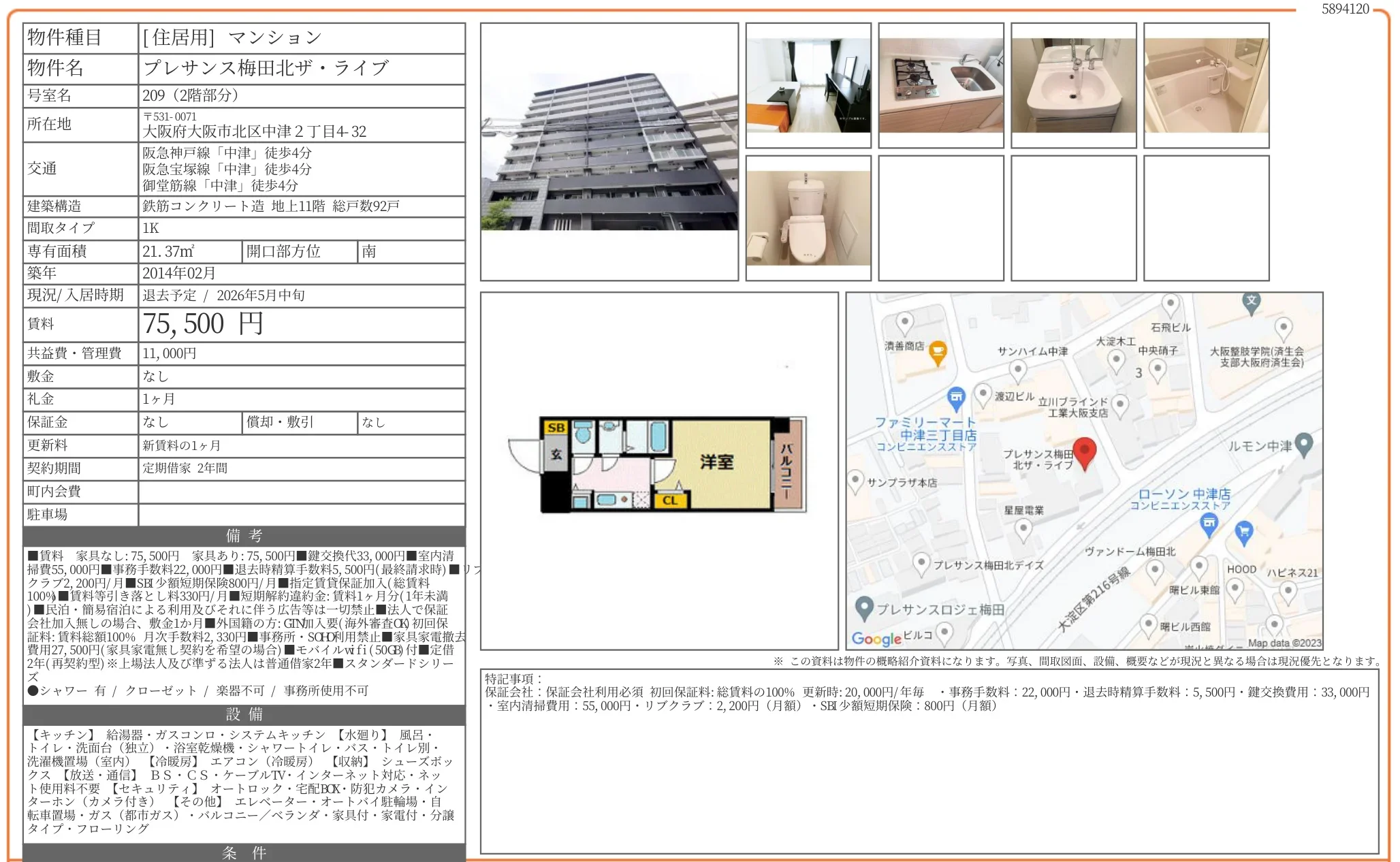Click the 設備 section header
Screen dimensions: 1400x862
[244, 714]
